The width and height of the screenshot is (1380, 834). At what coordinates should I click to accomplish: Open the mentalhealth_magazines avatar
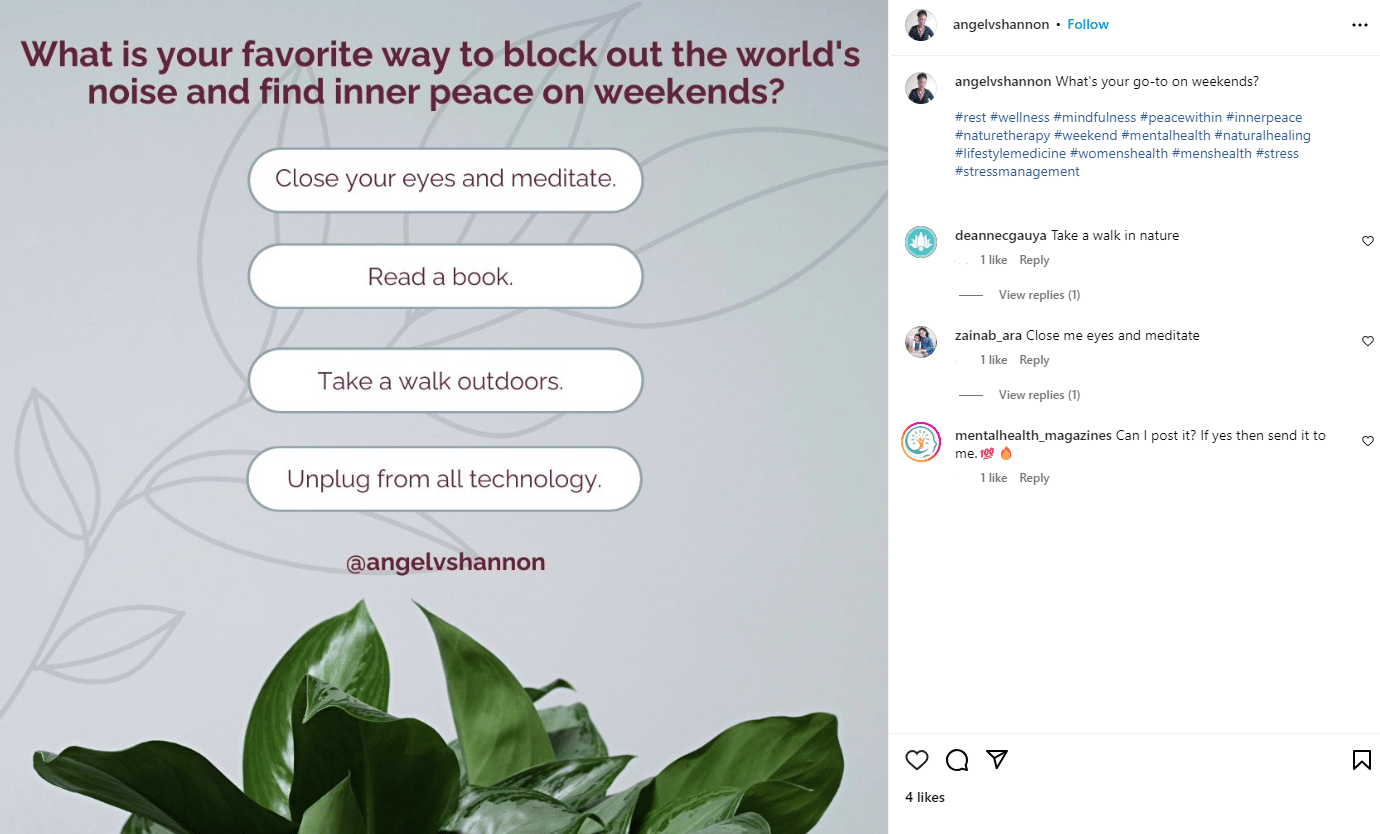[x=920, y=442]
